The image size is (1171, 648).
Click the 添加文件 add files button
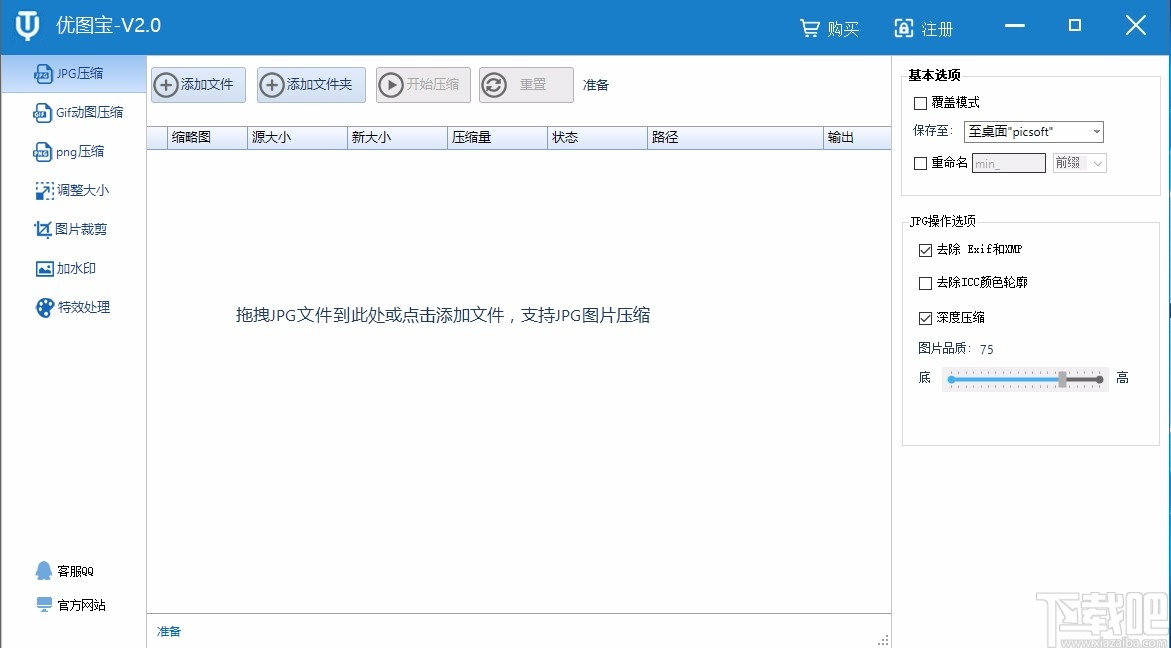coord(197,85)
